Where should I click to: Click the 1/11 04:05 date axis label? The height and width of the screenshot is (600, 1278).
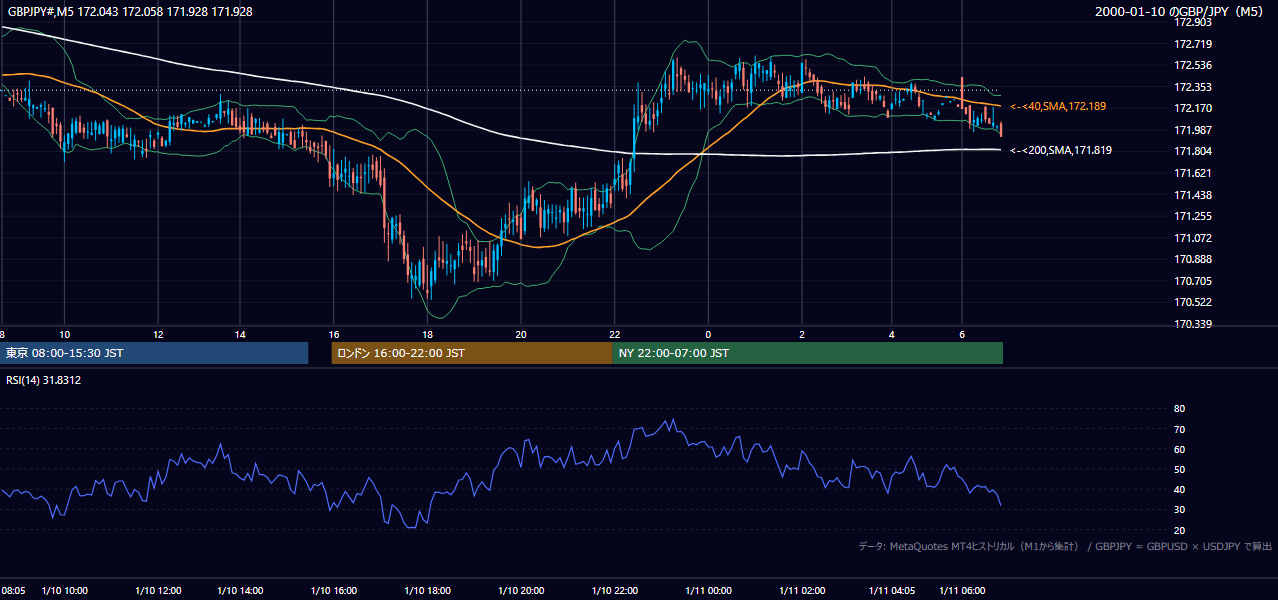click(x=893, y=591)
